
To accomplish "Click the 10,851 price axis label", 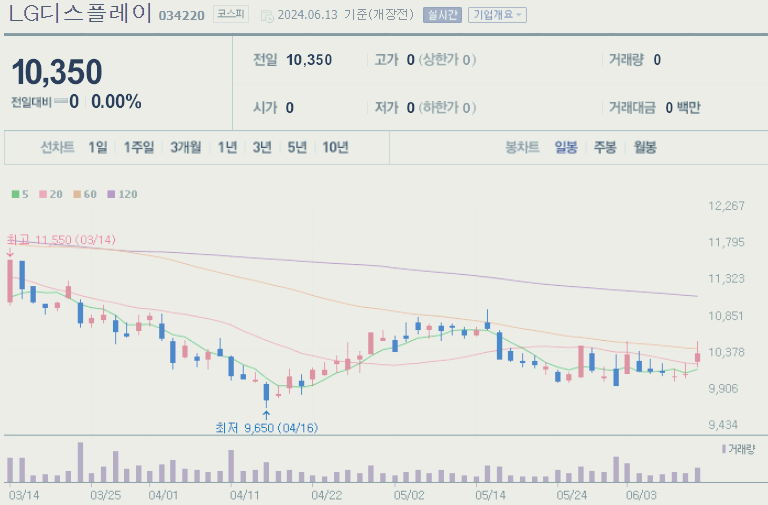I will coord(726,315).
